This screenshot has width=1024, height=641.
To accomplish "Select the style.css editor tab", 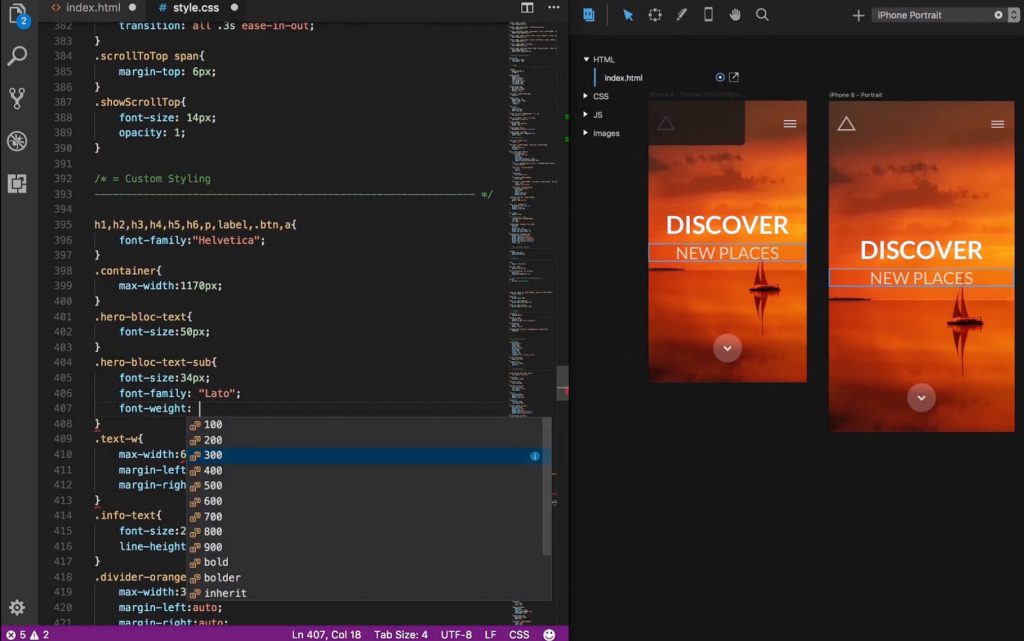I will [x=196, y=6].
